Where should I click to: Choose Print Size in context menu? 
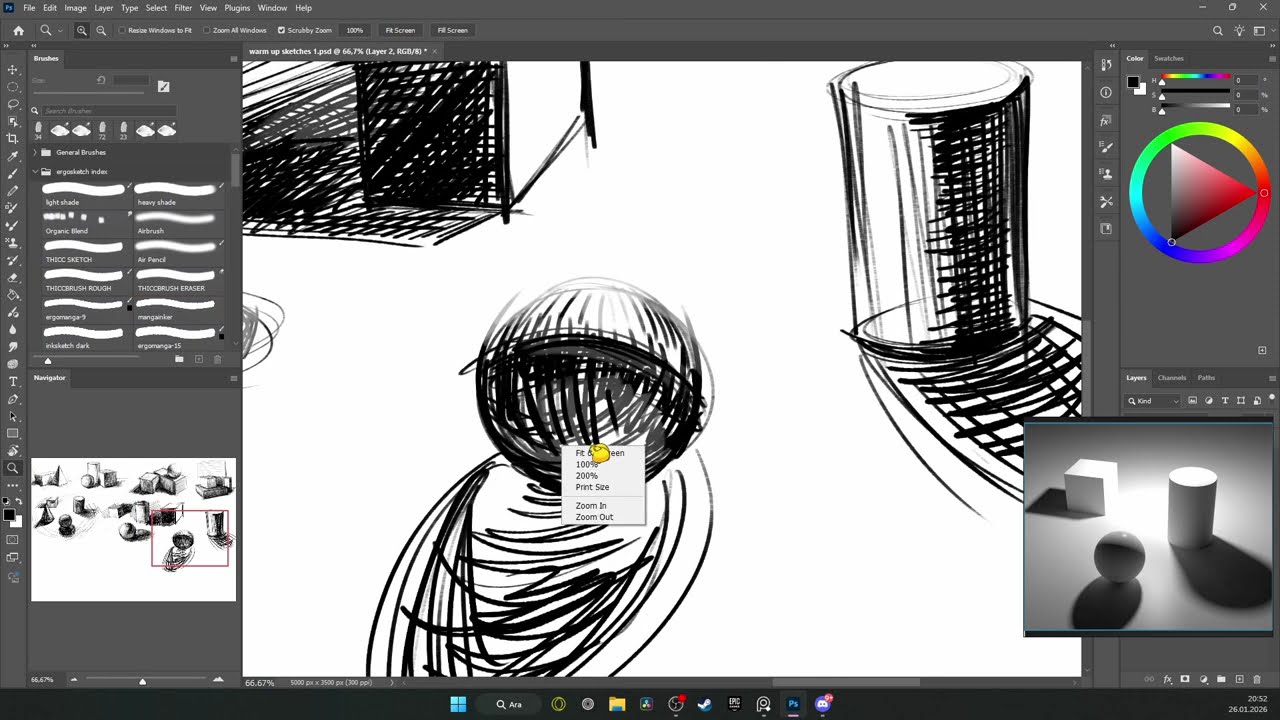592,487
